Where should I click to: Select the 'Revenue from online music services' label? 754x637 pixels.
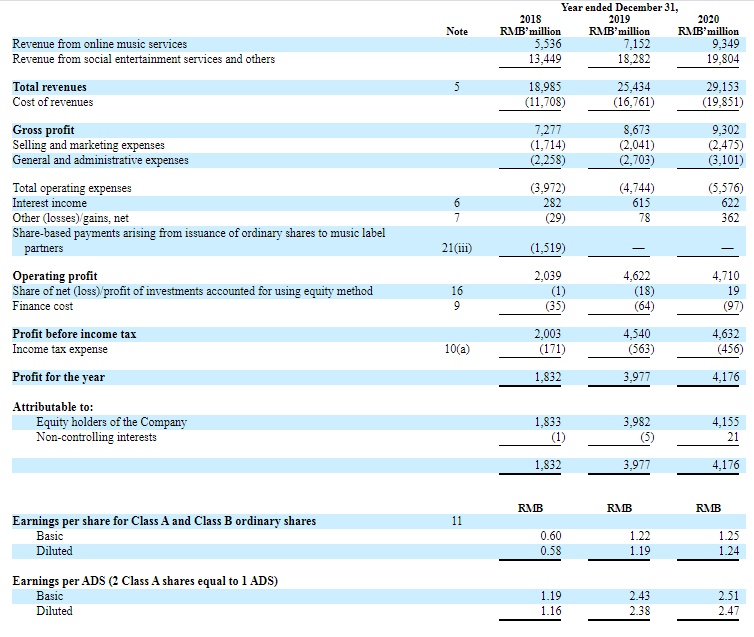click(x=100, y=44)
